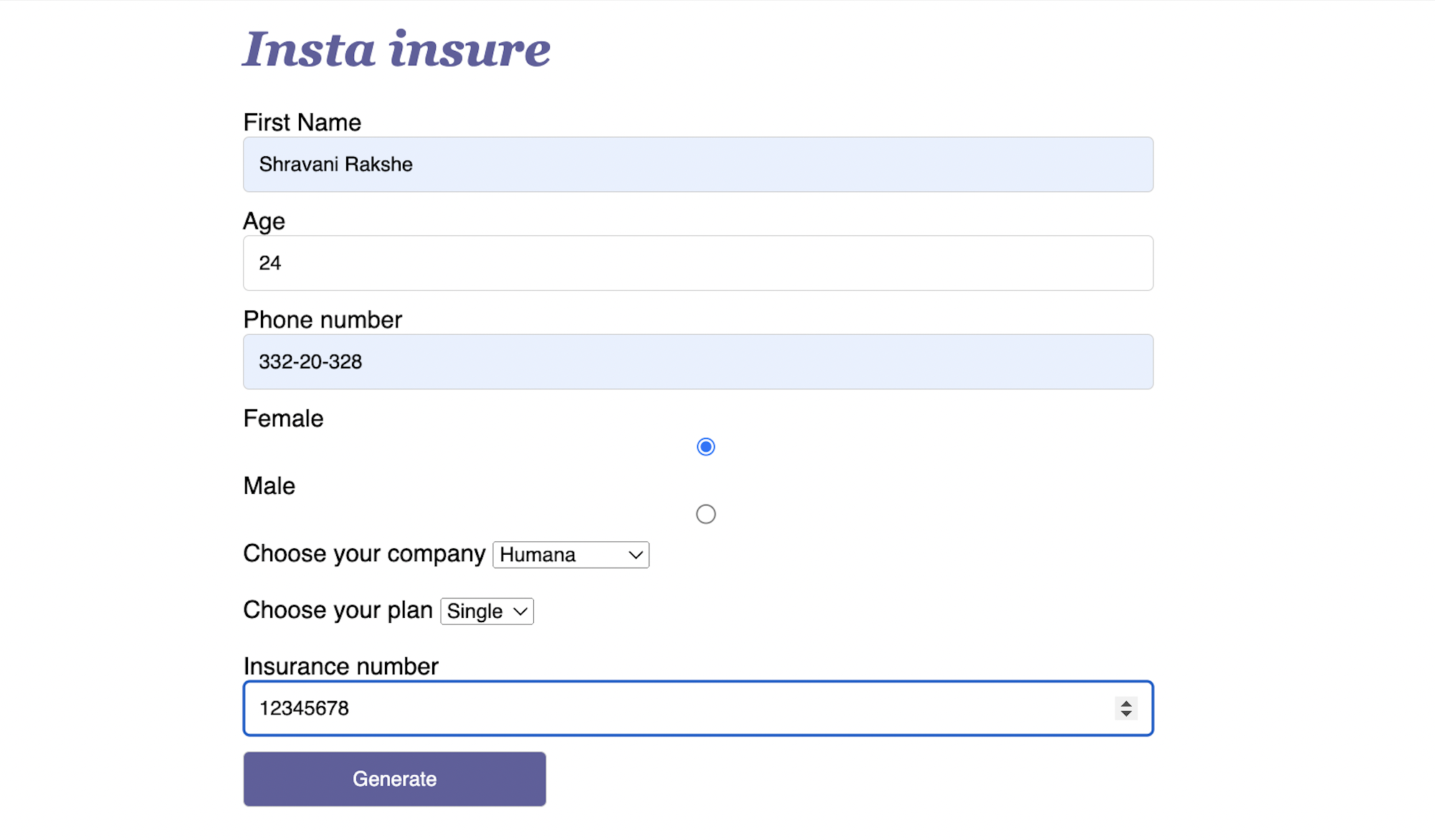Open the company dropdown showing Humana
The width and height of the screenshot is (1435, 840).
[571, 555]
